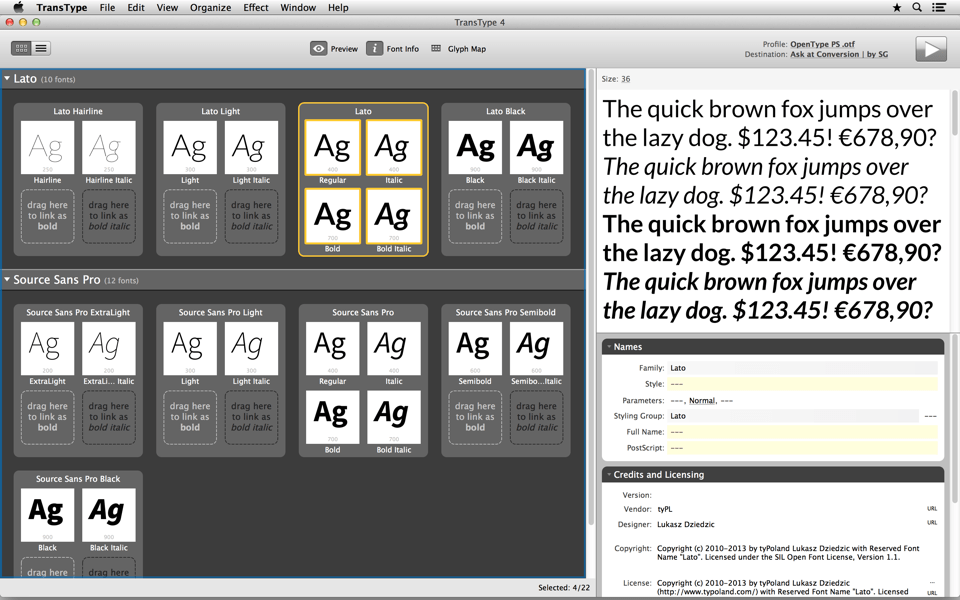
Task: Collapse the Credits and Licensing section
Action: pos(608,475)
